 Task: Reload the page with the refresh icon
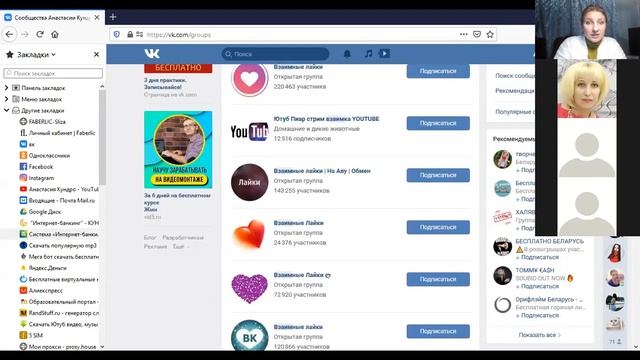click(x=40, y=34)
